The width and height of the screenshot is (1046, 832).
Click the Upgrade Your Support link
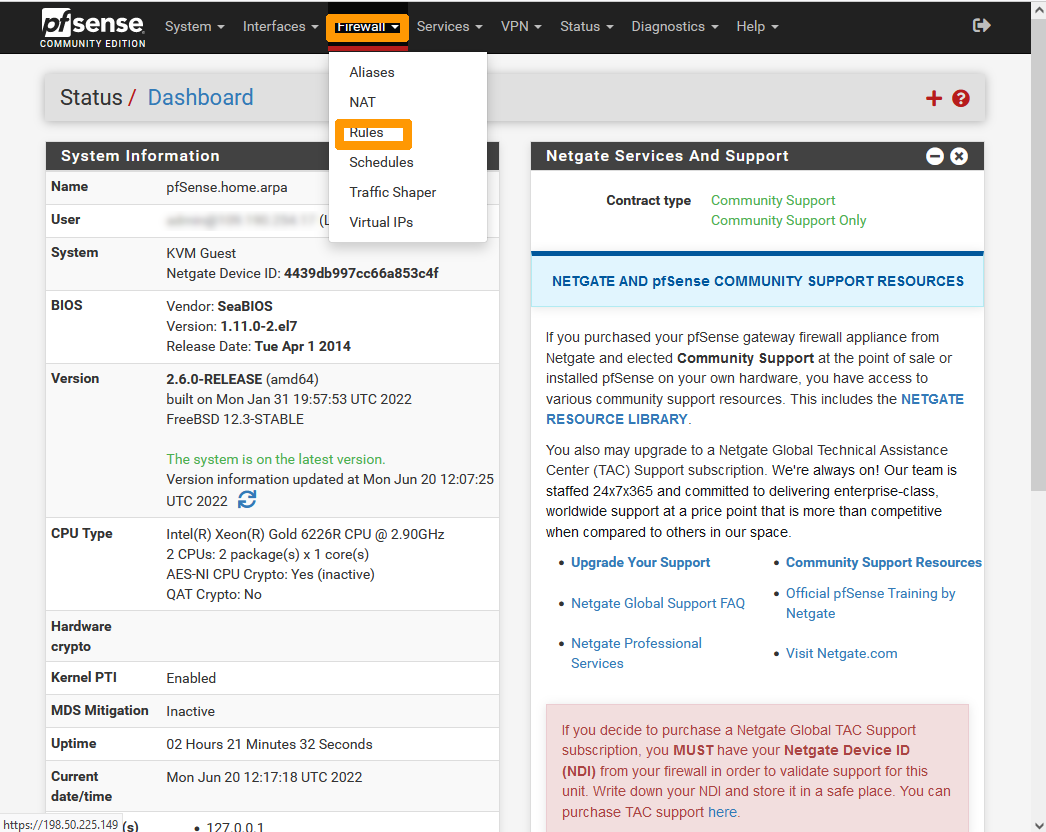click(x=640, y=562)
